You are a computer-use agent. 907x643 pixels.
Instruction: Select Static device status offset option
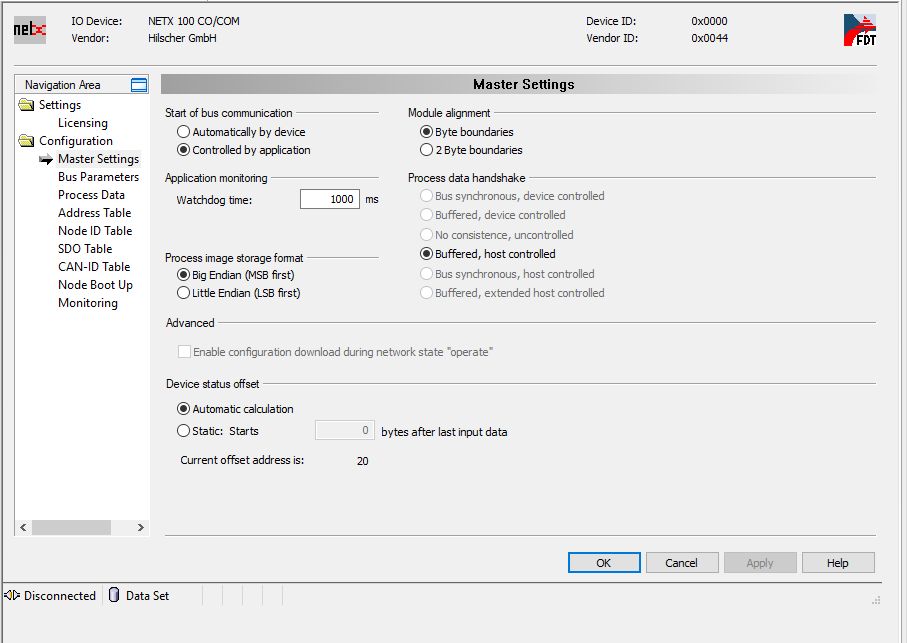point(183,431)
